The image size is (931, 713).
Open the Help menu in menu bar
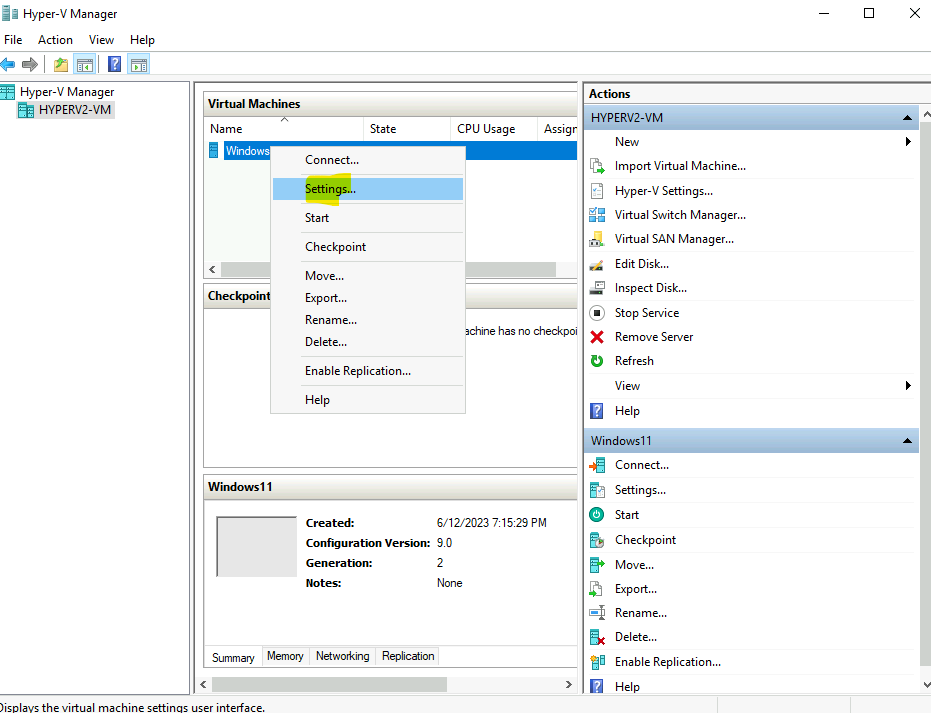[142, 40]
